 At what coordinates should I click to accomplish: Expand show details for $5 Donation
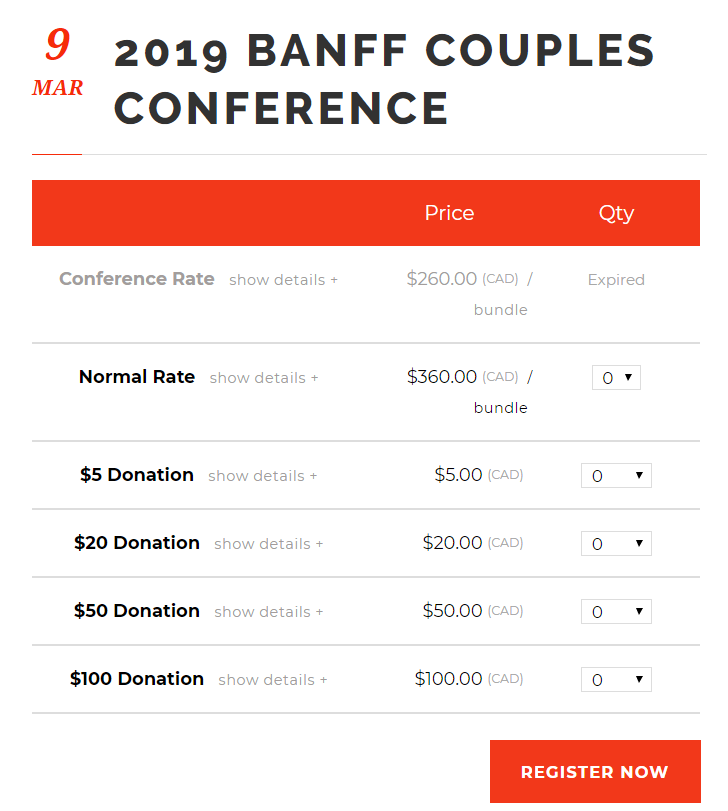tap(263, 476)
